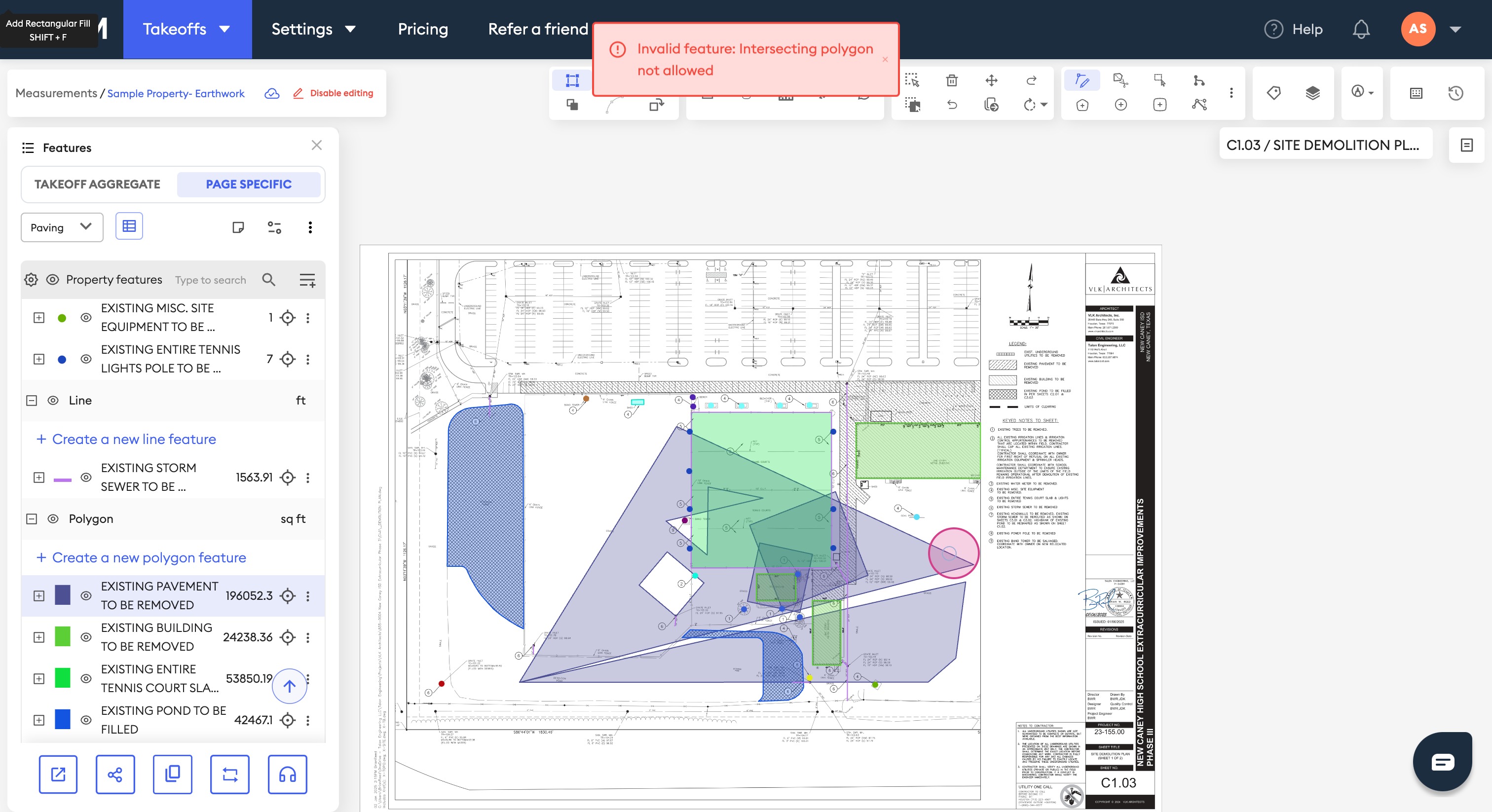Open the layers stack icon

tap(1312, 93)
